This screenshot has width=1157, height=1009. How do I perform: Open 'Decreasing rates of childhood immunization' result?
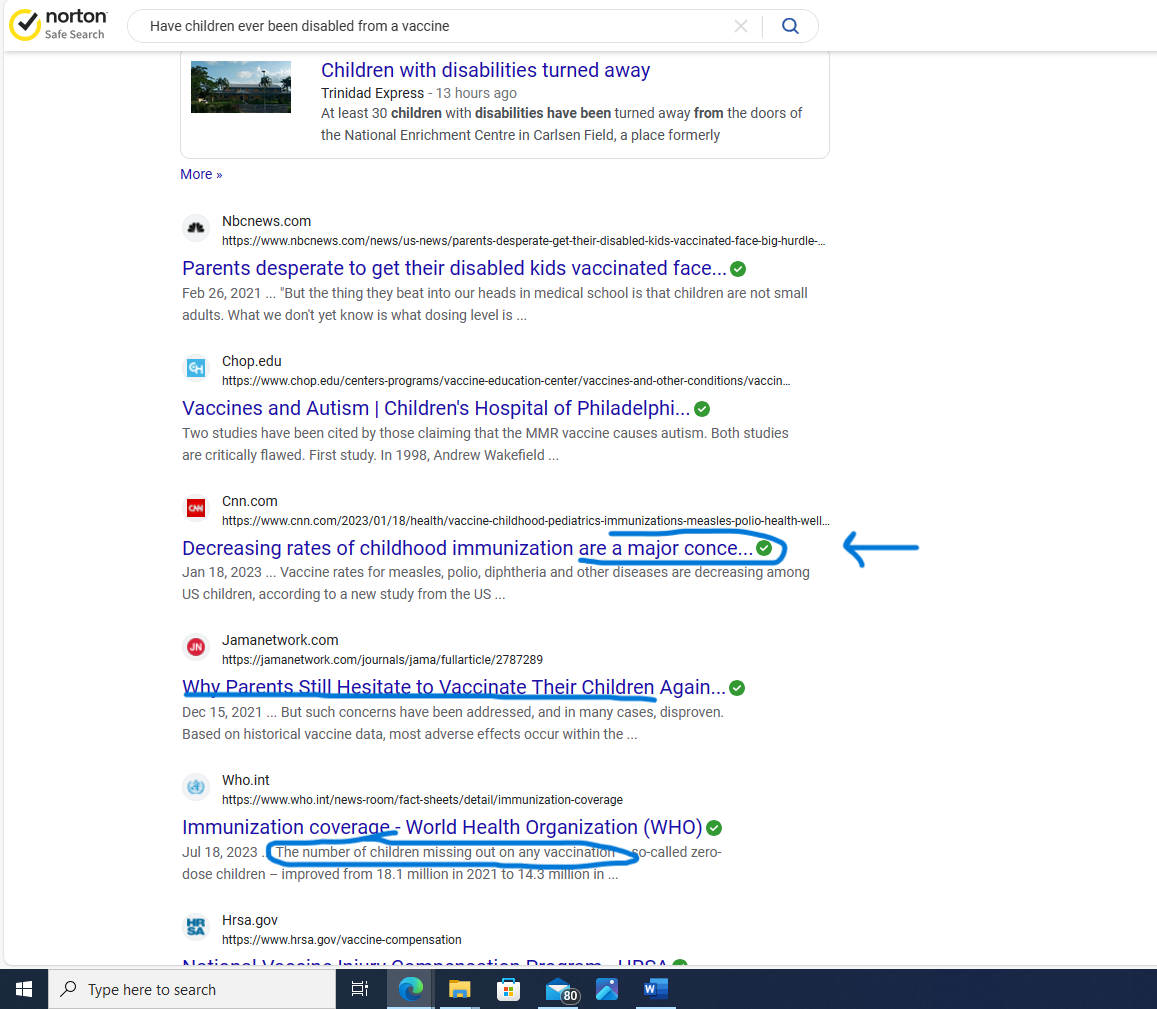(x=467, y=548)
